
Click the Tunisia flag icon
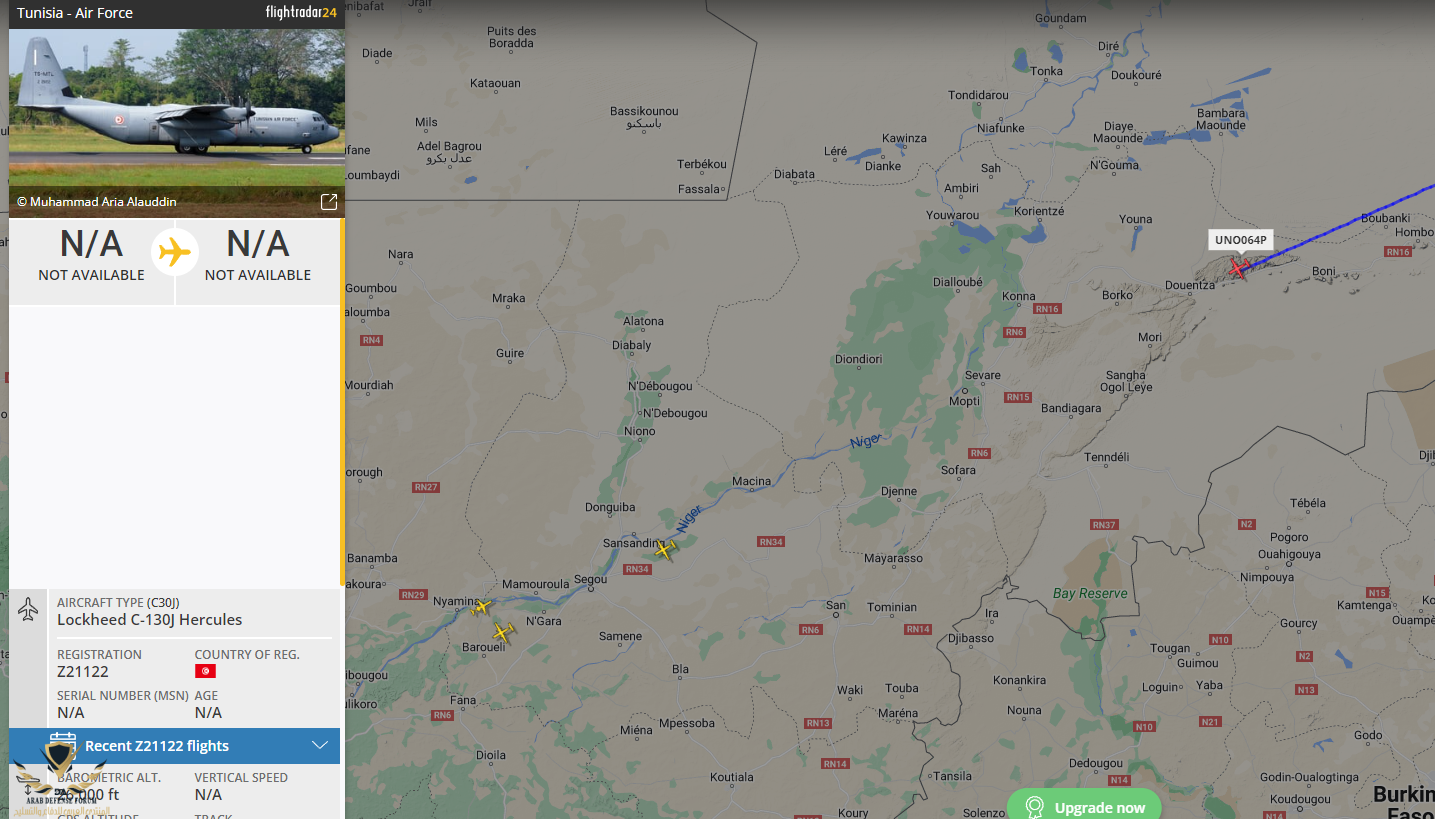205,672
